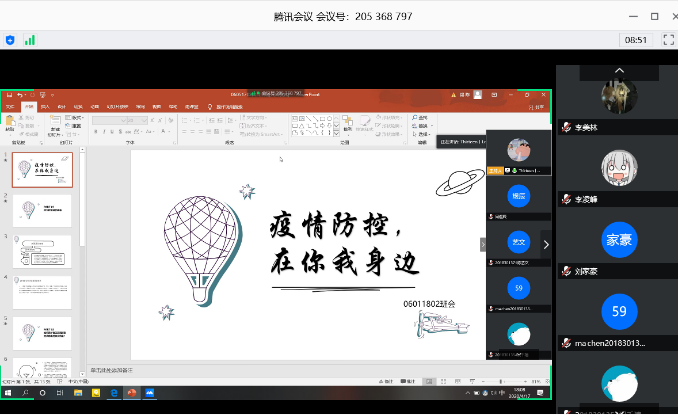678x415 pixels.
Task: Select participant avatar labeled 家豪
Action: click(619, 240)
